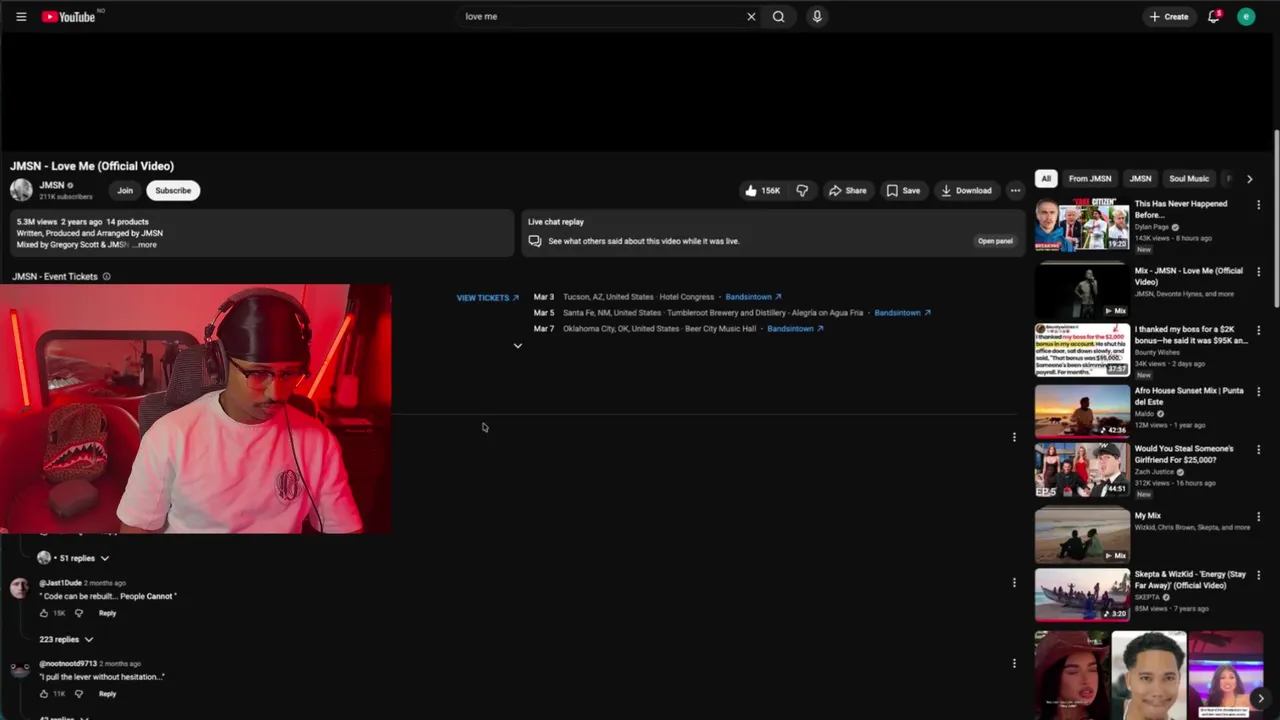The width and height of the screenshot is (1280, 720).
Task: Dislike the pull the lever comment
Action: point(79,694)
